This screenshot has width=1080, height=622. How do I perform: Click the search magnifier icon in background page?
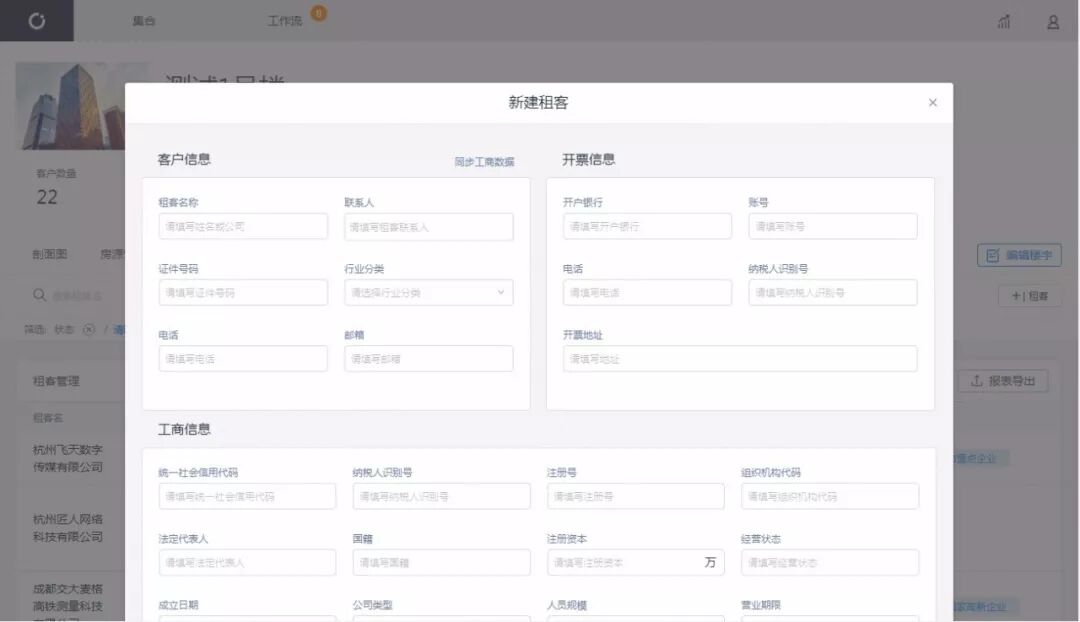(x=39, y=295)
